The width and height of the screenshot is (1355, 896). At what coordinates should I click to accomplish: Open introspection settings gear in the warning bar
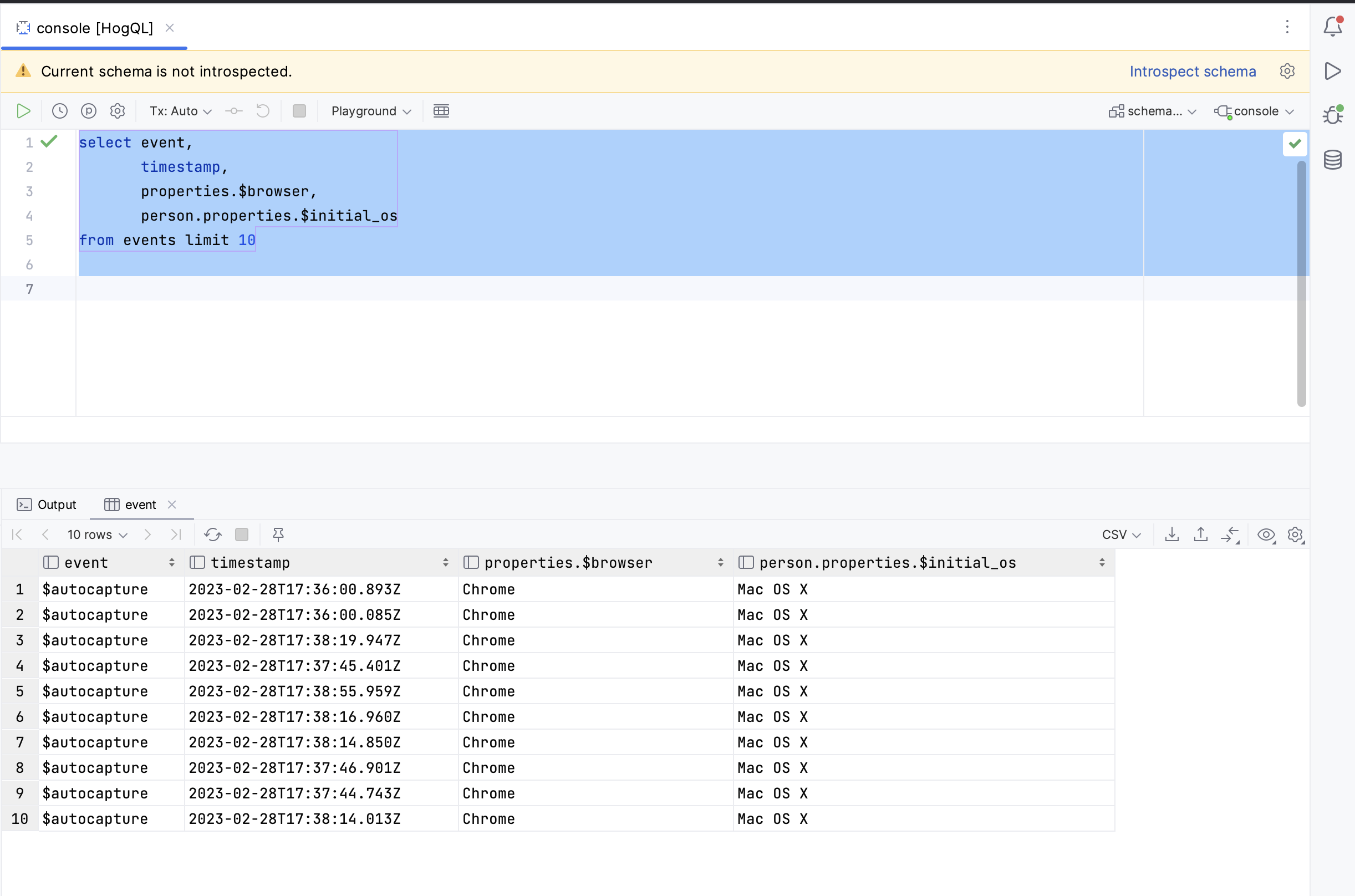pyautogui.click(x=1287, y=72)
